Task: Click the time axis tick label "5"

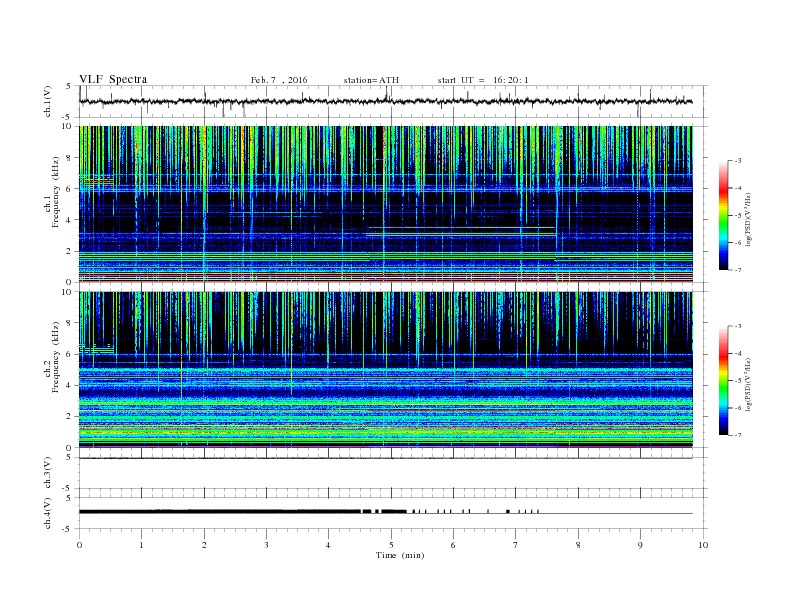Action: point(391,545)
